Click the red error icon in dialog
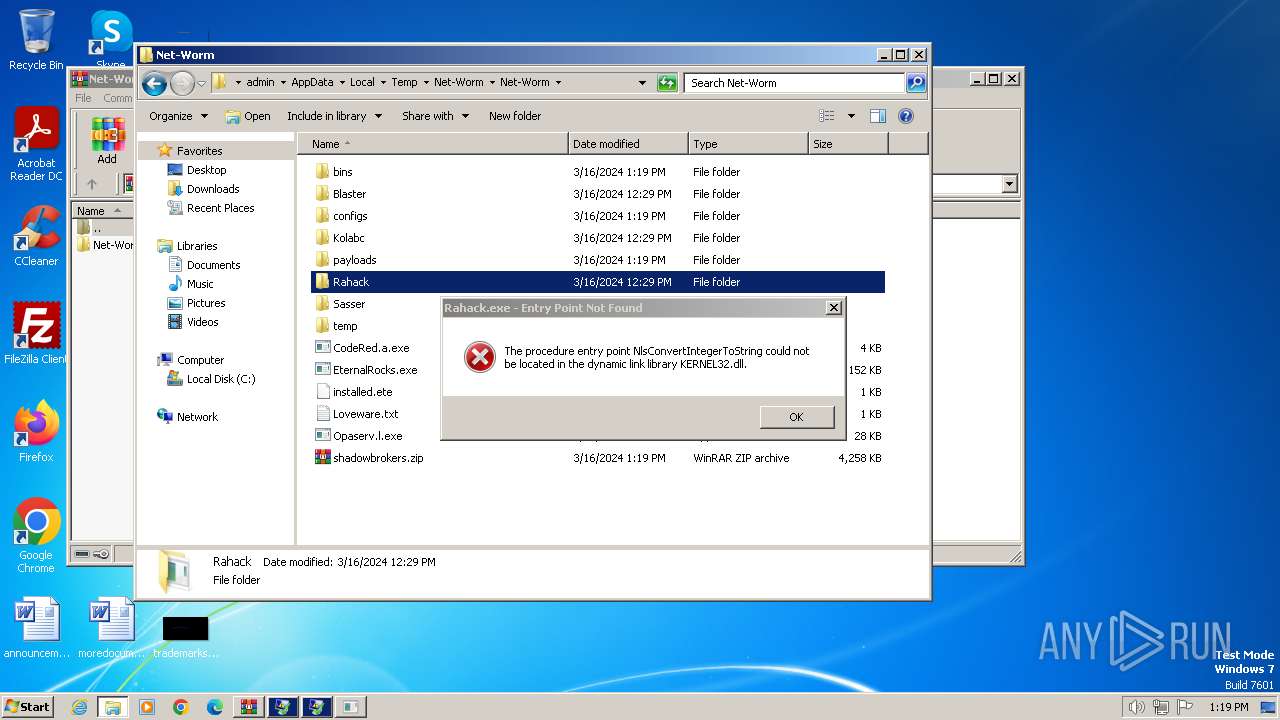 click(x=480, y=357)
